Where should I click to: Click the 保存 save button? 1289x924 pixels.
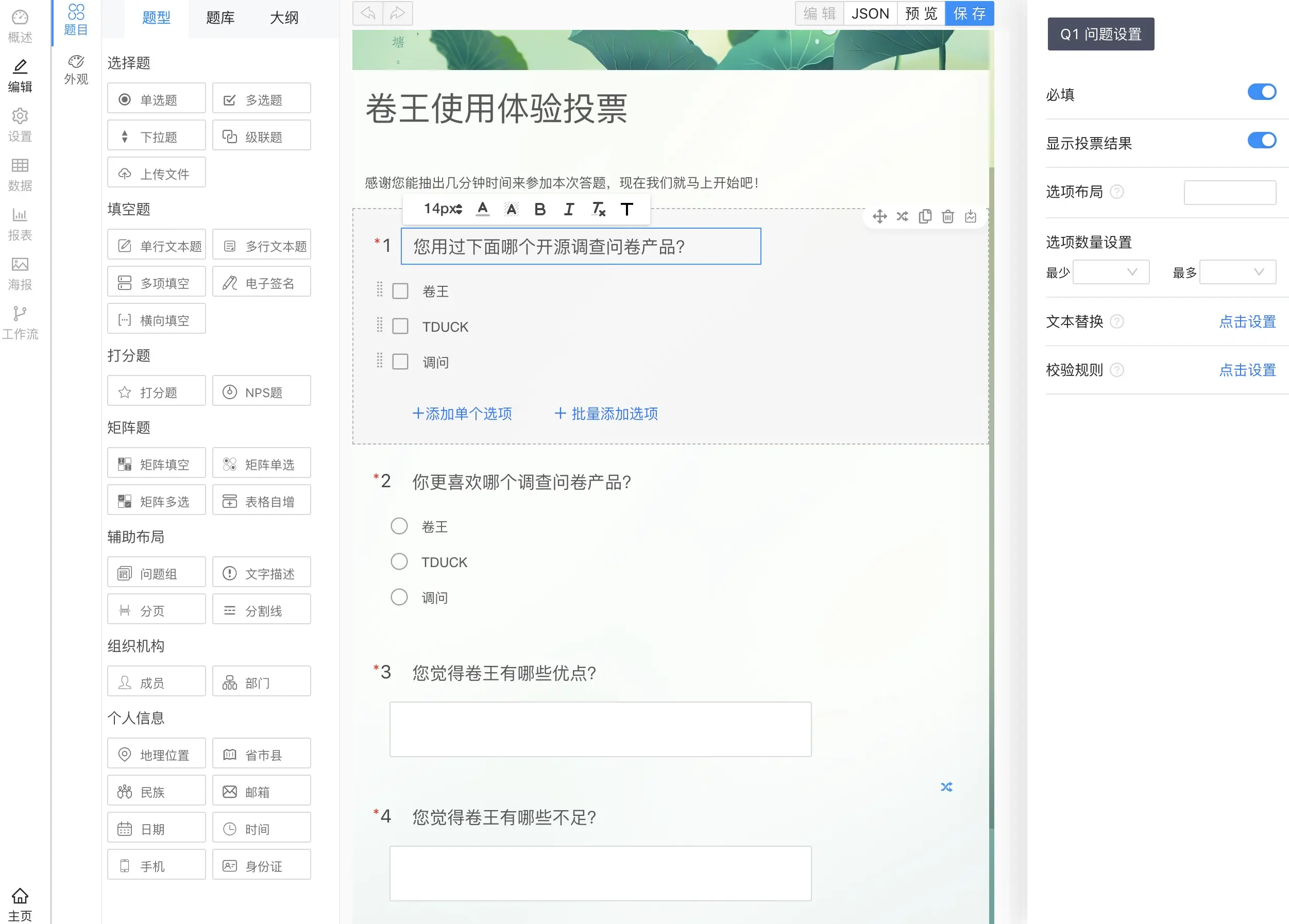969,13
